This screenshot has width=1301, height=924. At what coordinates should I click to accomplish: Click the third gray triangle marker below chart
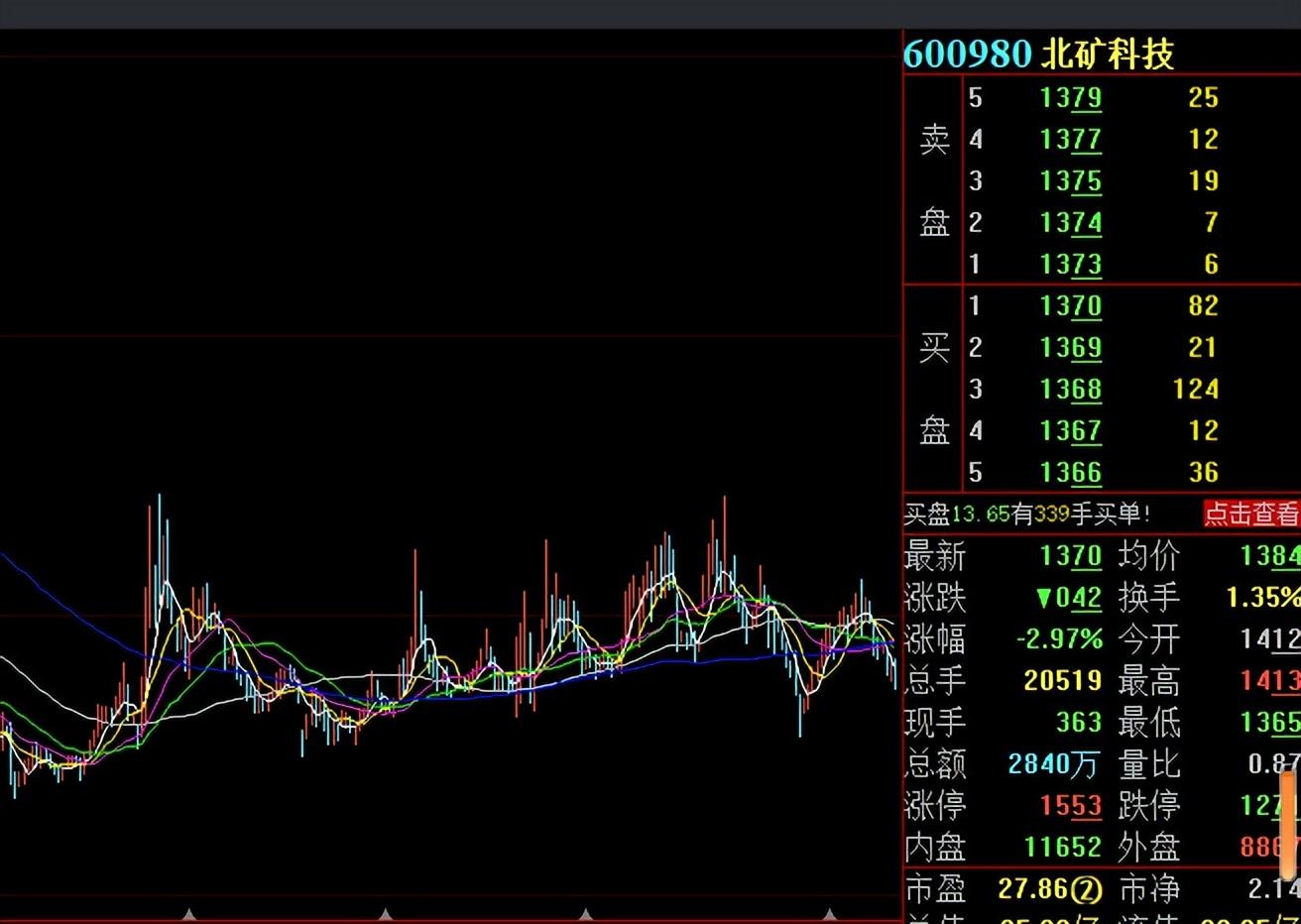coord(585,914)
